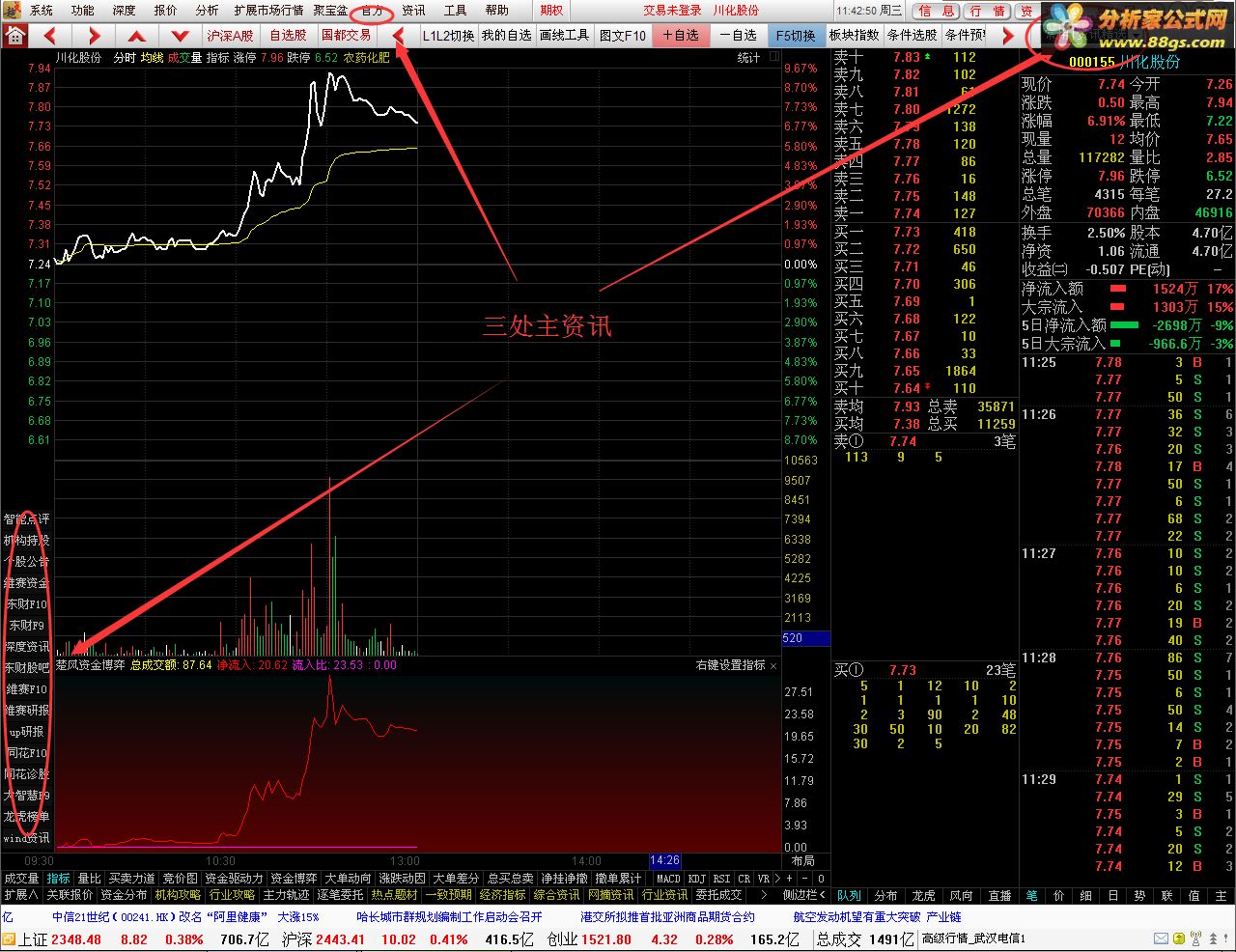The width and height of the screenshot is (1236, 952).
Task: Click the 条件选股 toolbar button
Action: [x=913, y=36]
